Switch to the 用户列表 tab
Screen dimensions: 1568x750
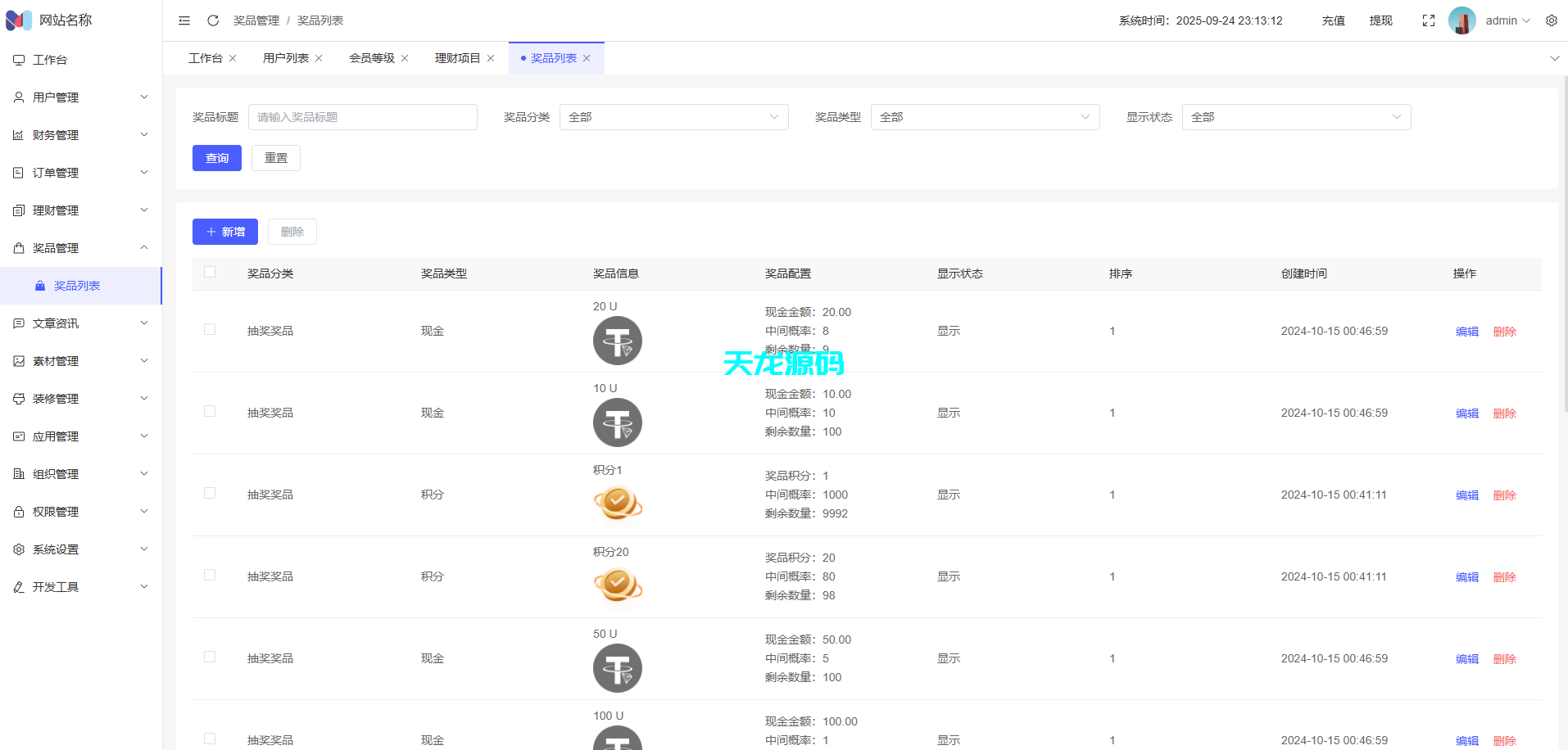(x=284, y=57)
